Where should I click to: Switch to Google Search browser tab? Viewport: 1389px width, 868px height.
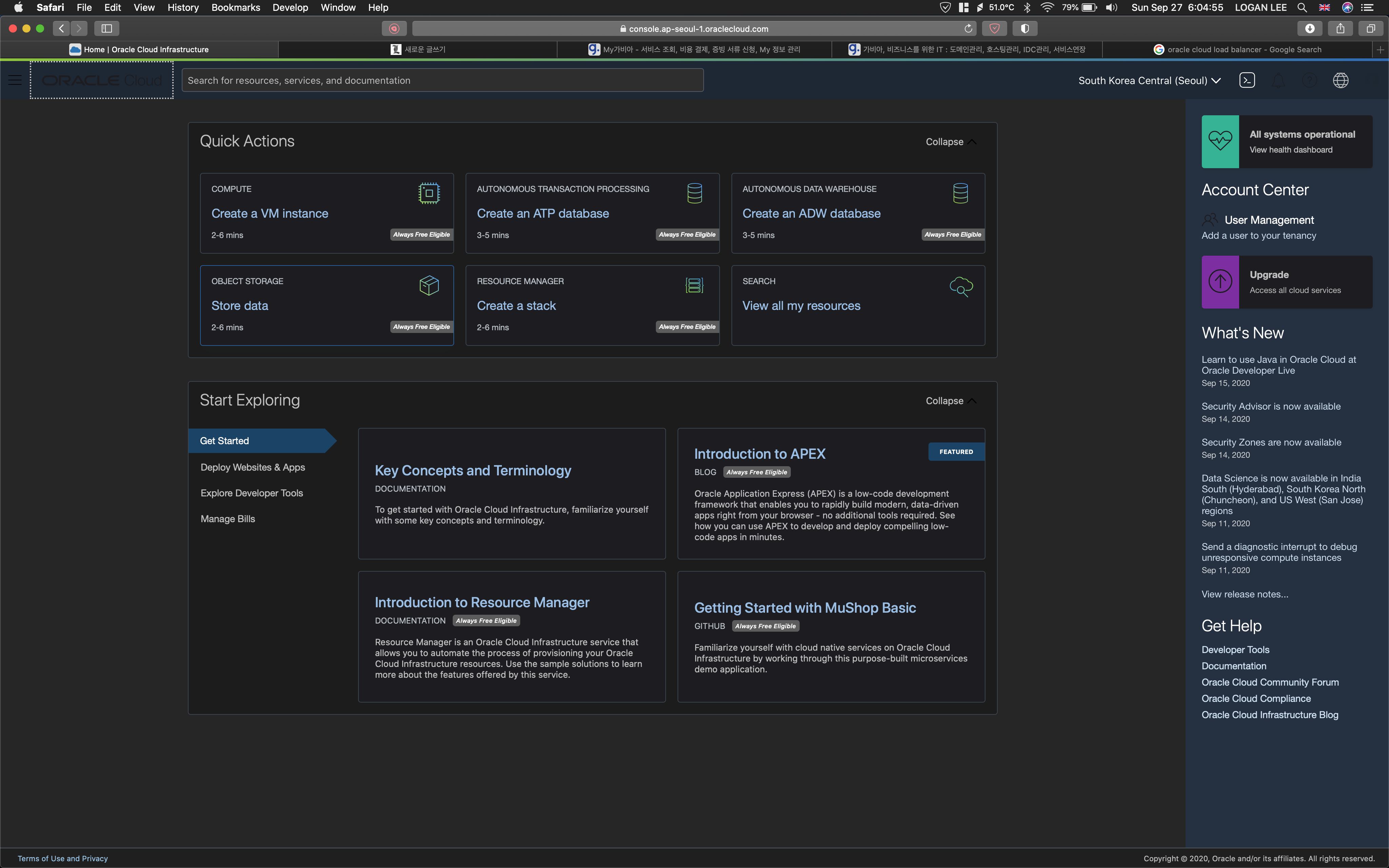point(1237,50)
